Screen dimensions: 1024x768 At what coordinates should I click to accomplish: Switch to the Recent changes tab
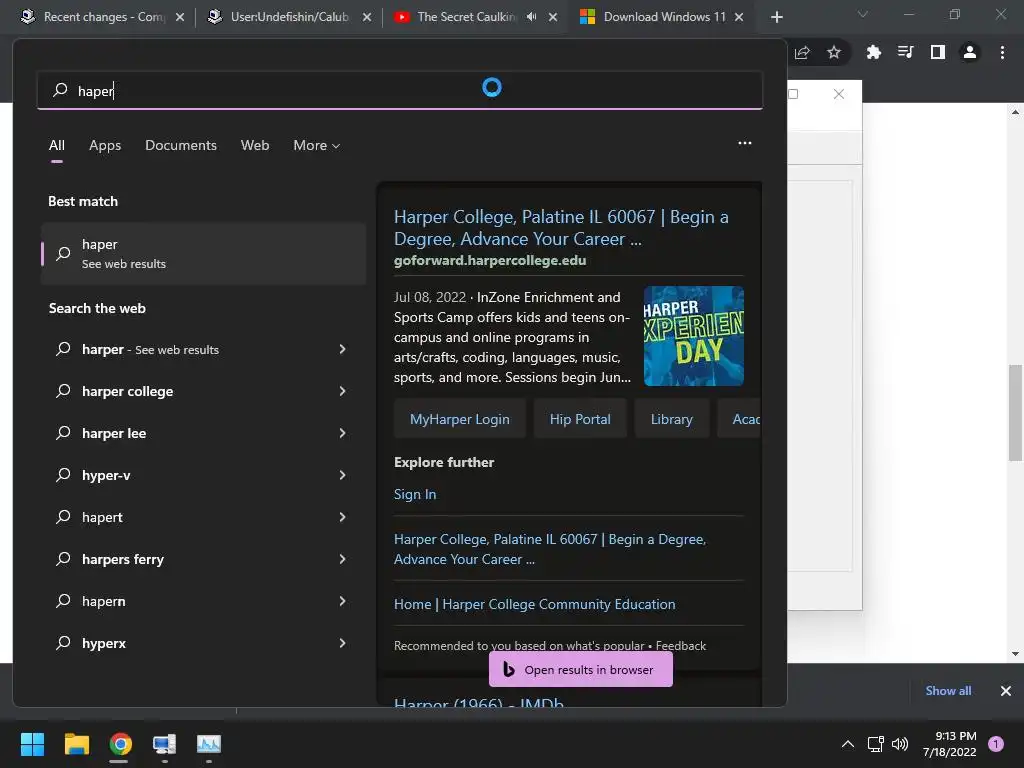pyautogui.click(x=104, y=17)
